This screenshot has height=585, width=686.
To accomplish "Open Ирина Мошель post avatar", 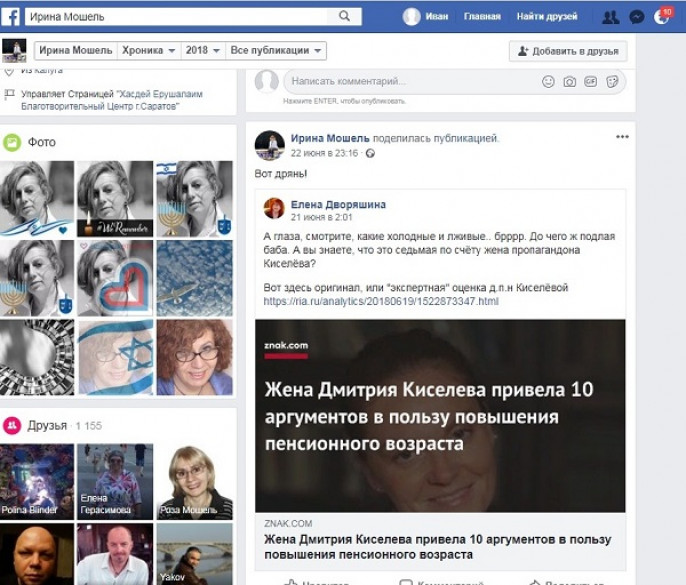I will pyautogui.click(x=270, y=145).
